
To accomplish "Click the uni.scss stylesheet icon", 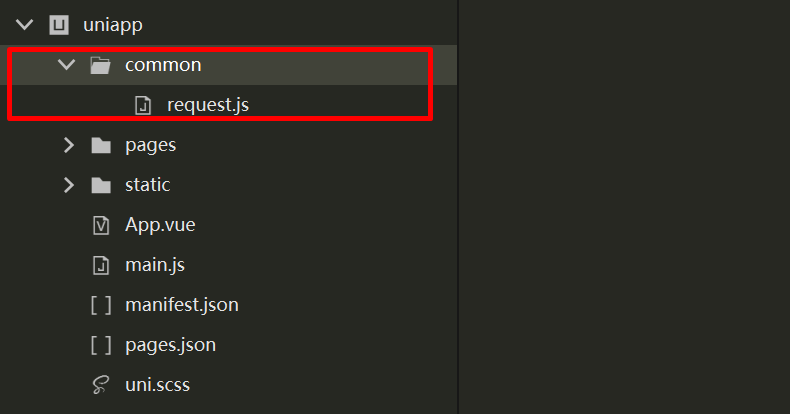I will (x=100, y=385).
